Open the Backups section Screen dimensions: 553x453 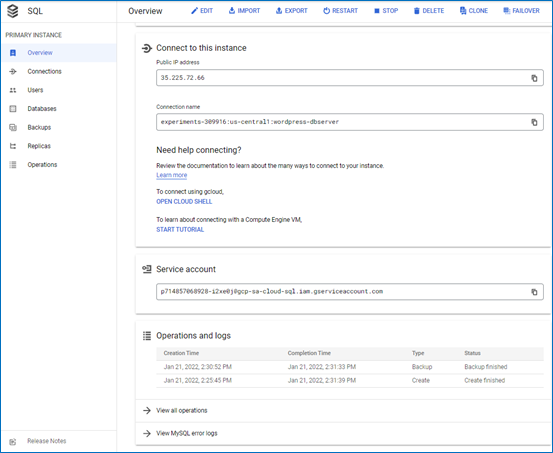tap(59, 127)
